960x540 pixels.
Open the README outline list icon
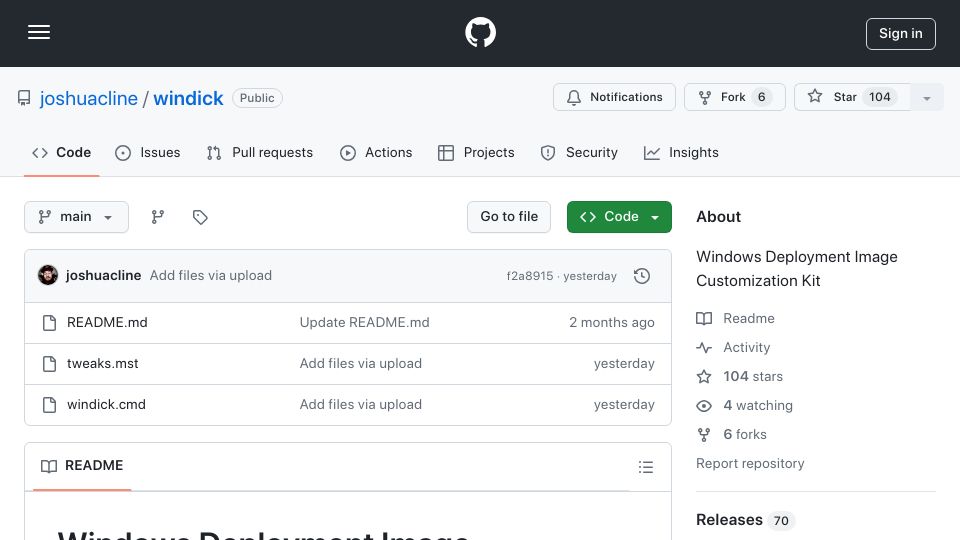pyautogui.click(x=645, y=467)
